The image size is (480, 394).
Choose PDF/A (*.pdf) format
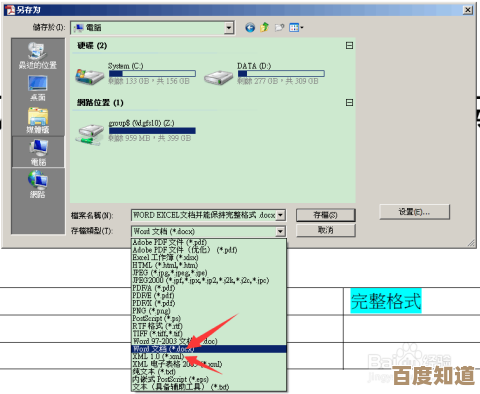tap(209, 288)
